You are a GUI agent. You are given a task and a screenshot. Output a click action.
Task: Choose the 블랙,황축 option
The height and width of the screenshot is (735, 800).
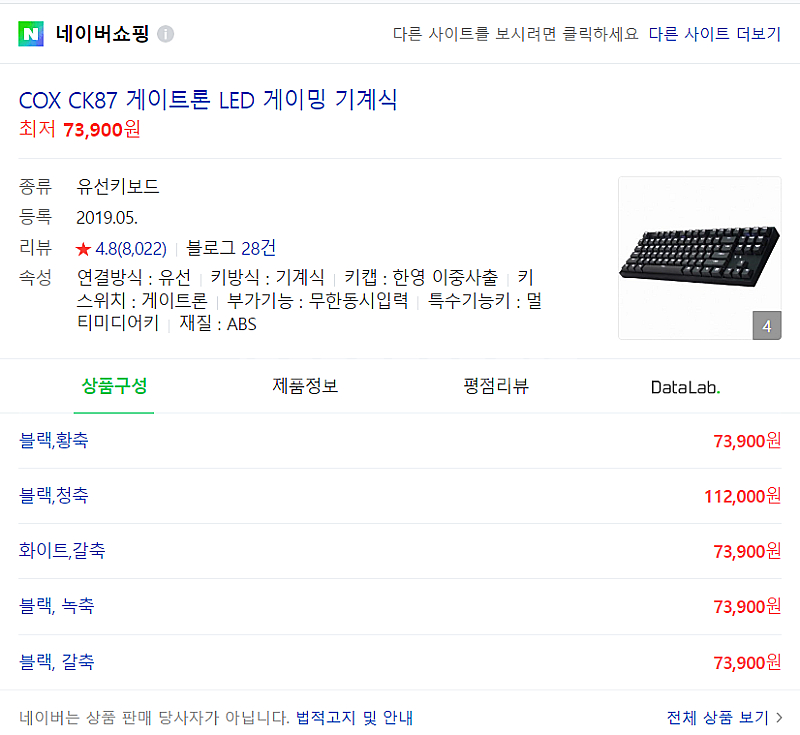pyautogui.click(x=54, y=440)
